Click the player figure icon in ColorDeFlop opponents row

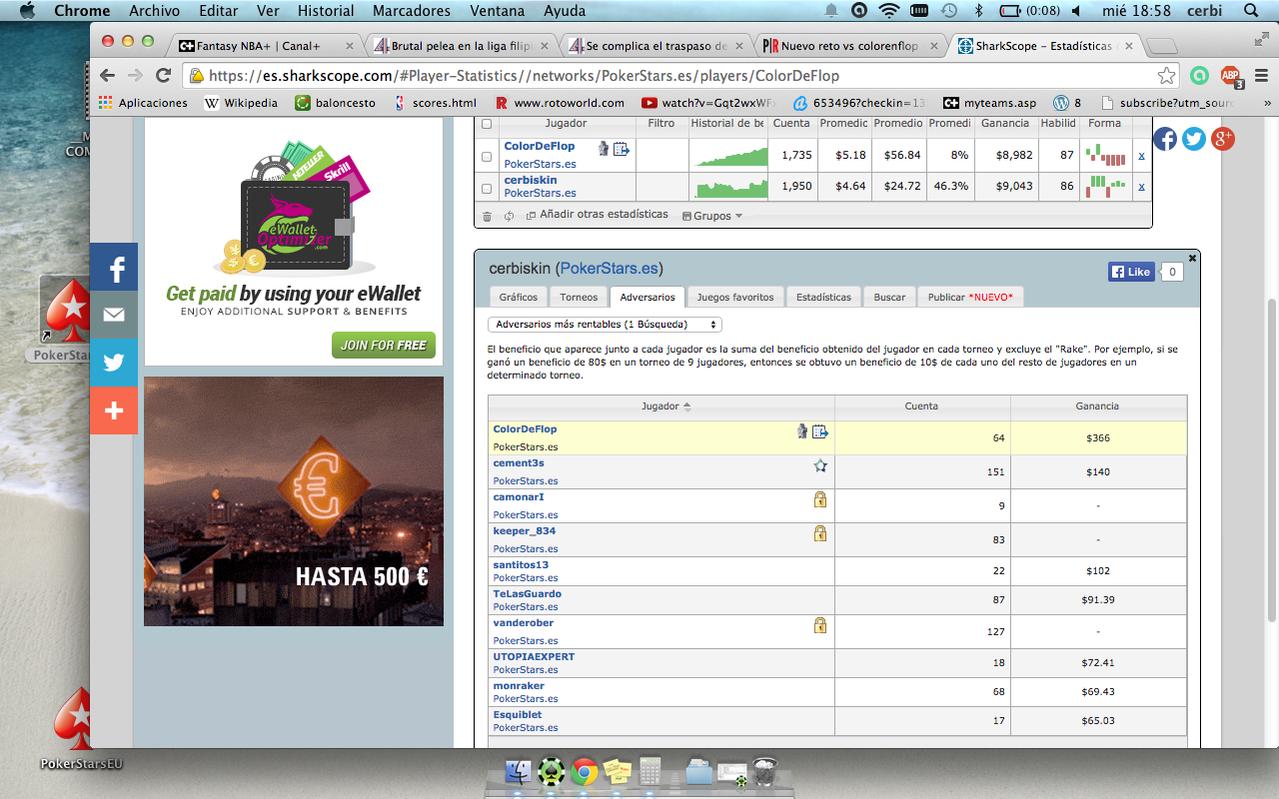tap(802, 432)
